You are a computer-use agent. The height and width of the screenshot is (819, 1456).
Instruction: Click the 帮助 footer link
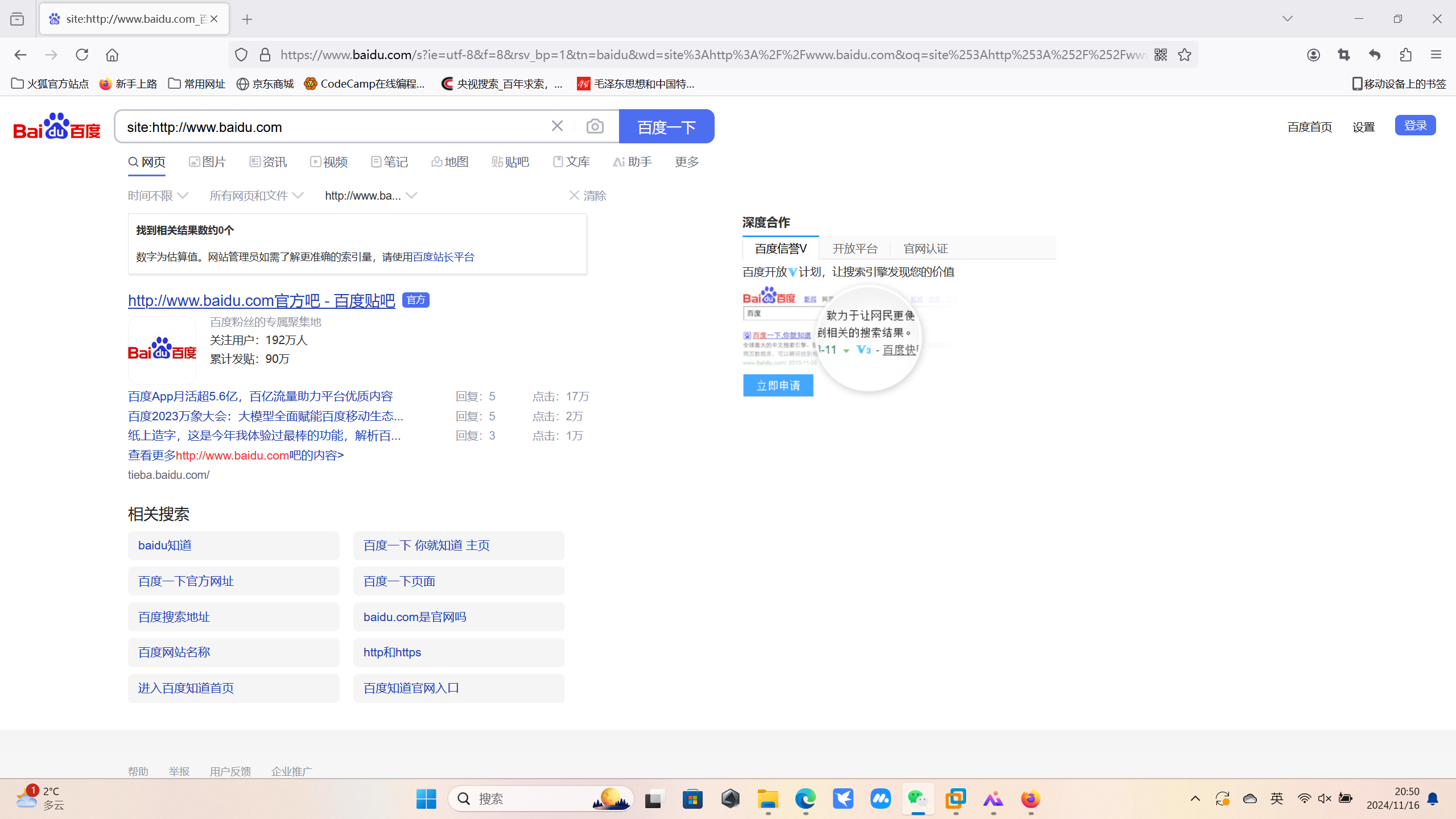(x=138, y=771)
